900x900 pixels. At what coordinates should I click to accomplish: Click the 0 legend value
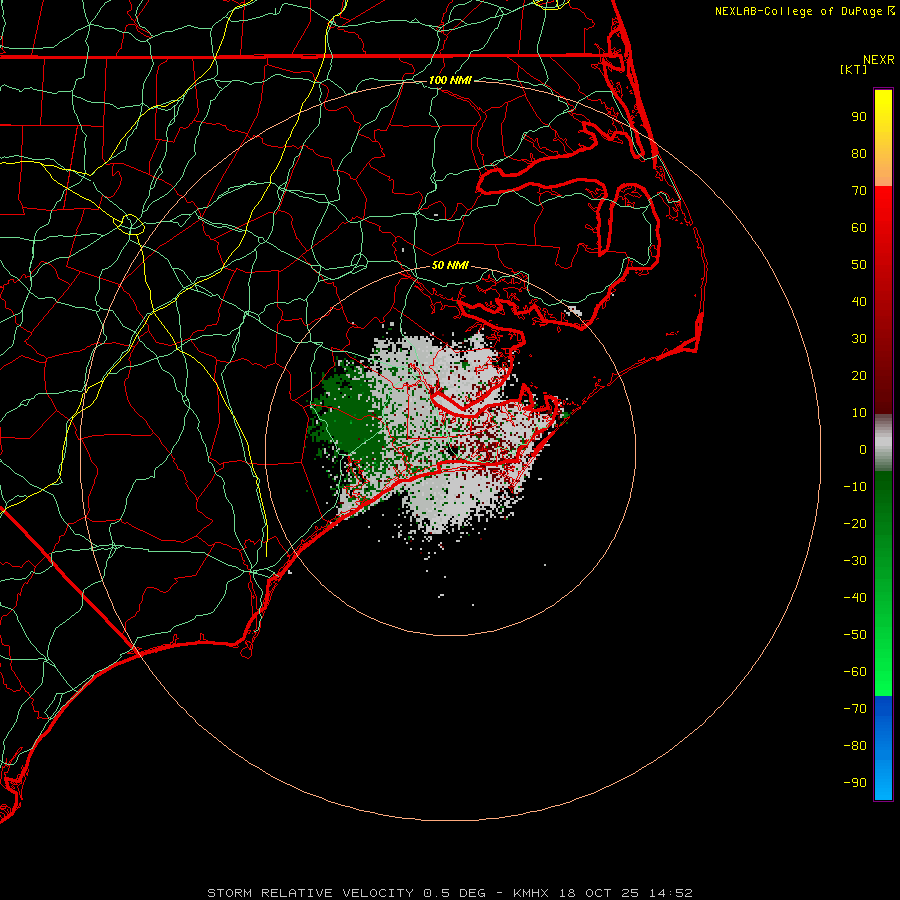(x=863, y=449)
